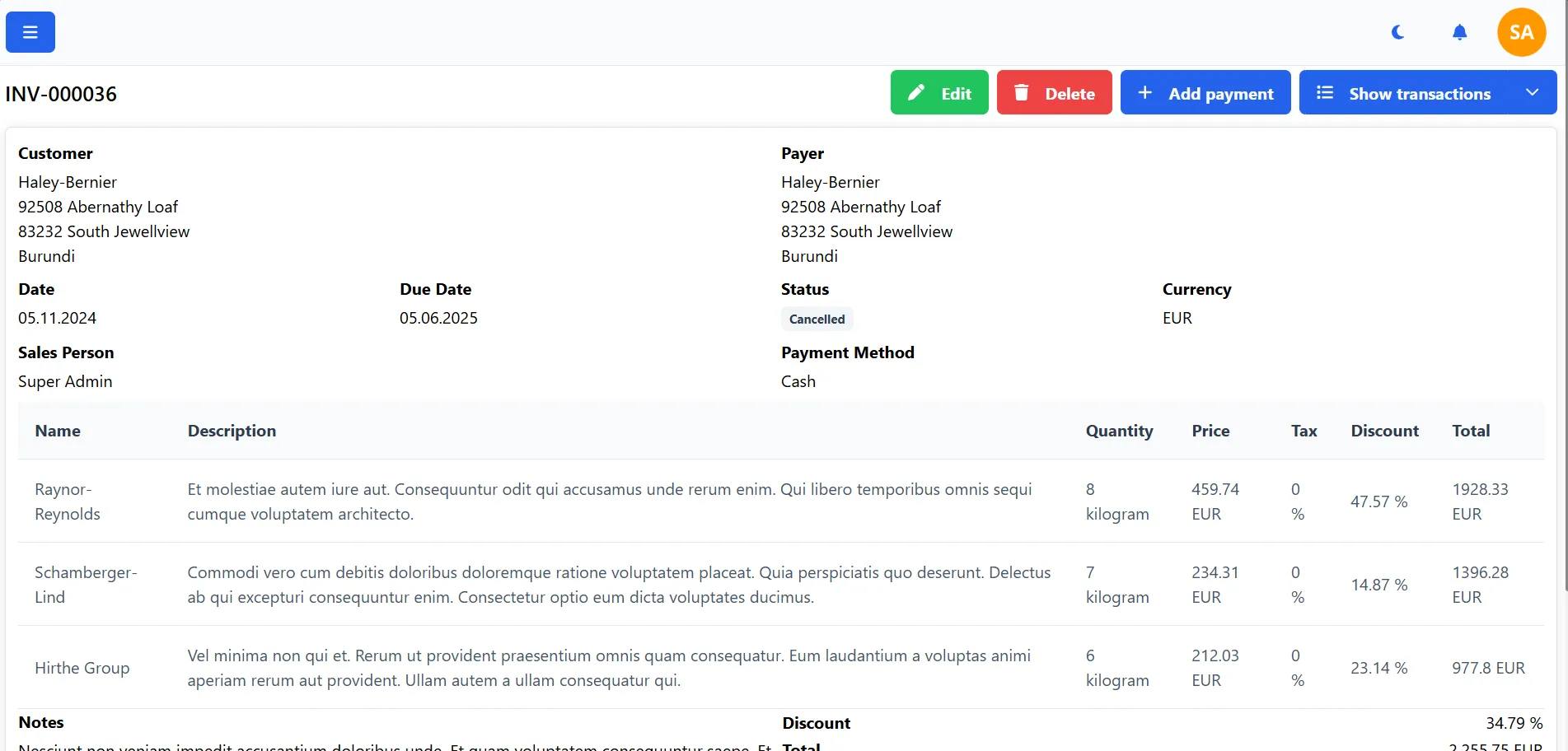Viewport: 1568px width, 751px height.
Task: Open the notifications bell
Action: [x=1458, y=32]
